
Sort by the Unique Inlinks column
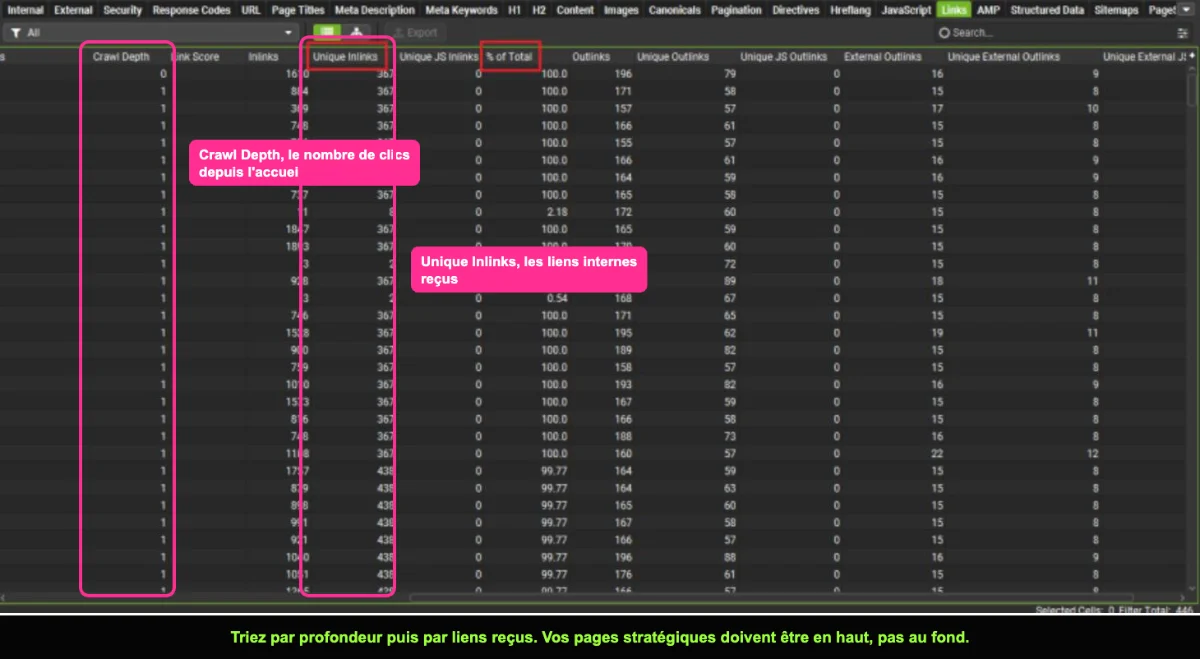[x=345, y=57]
